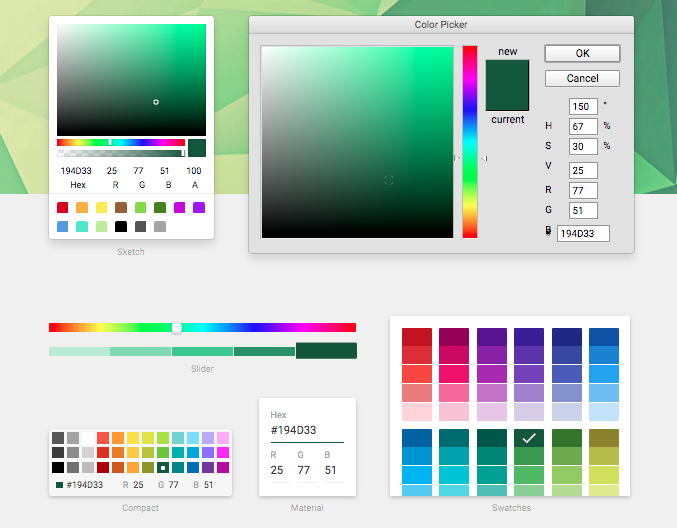The image size is (677, 528).
Task: Click the Sketch picker alpha input showing 100
Action: click(x=194, y=171)
